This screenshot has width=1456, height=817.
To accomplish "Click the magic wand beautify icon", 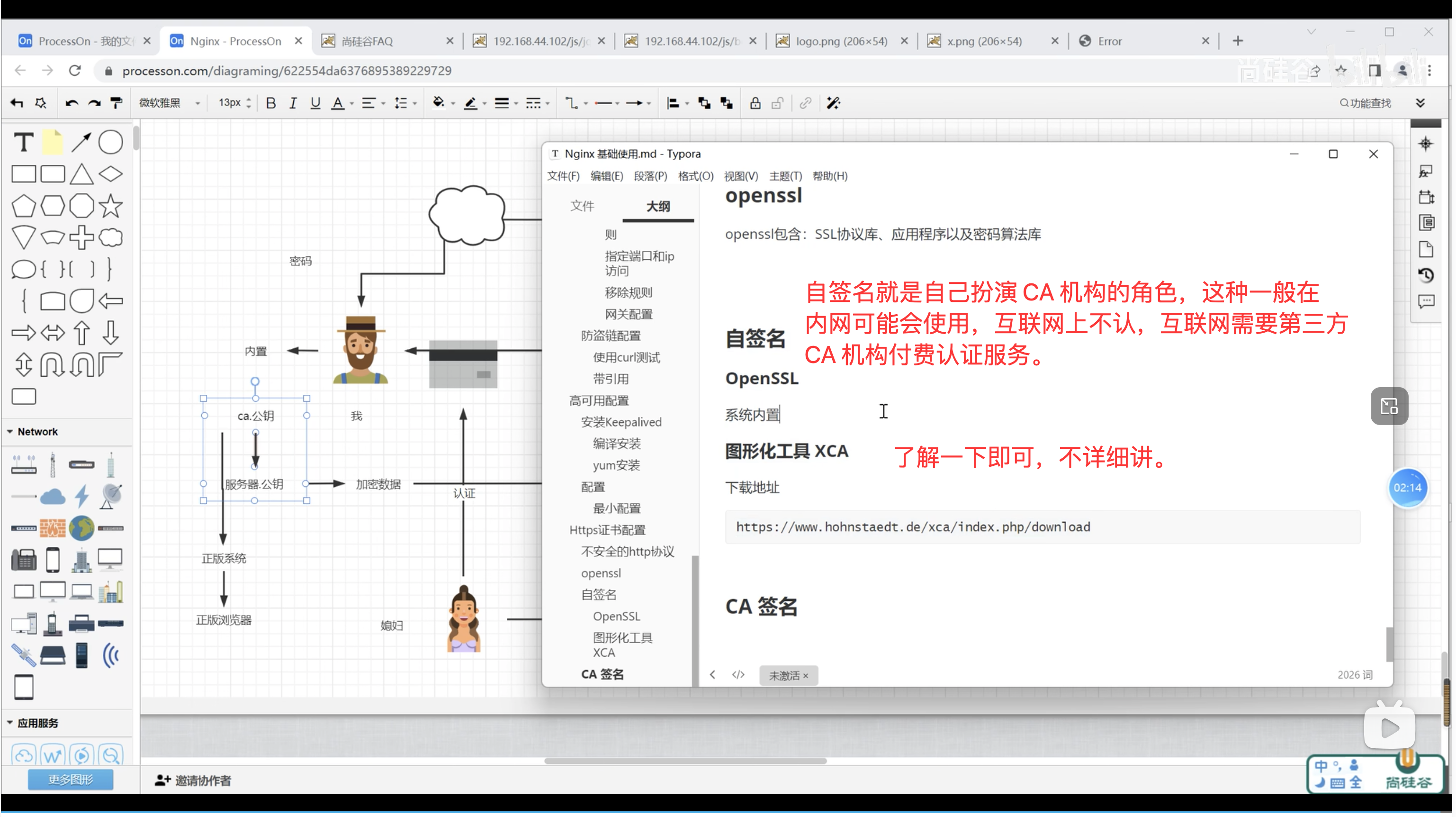I will [x=833, y=103].
